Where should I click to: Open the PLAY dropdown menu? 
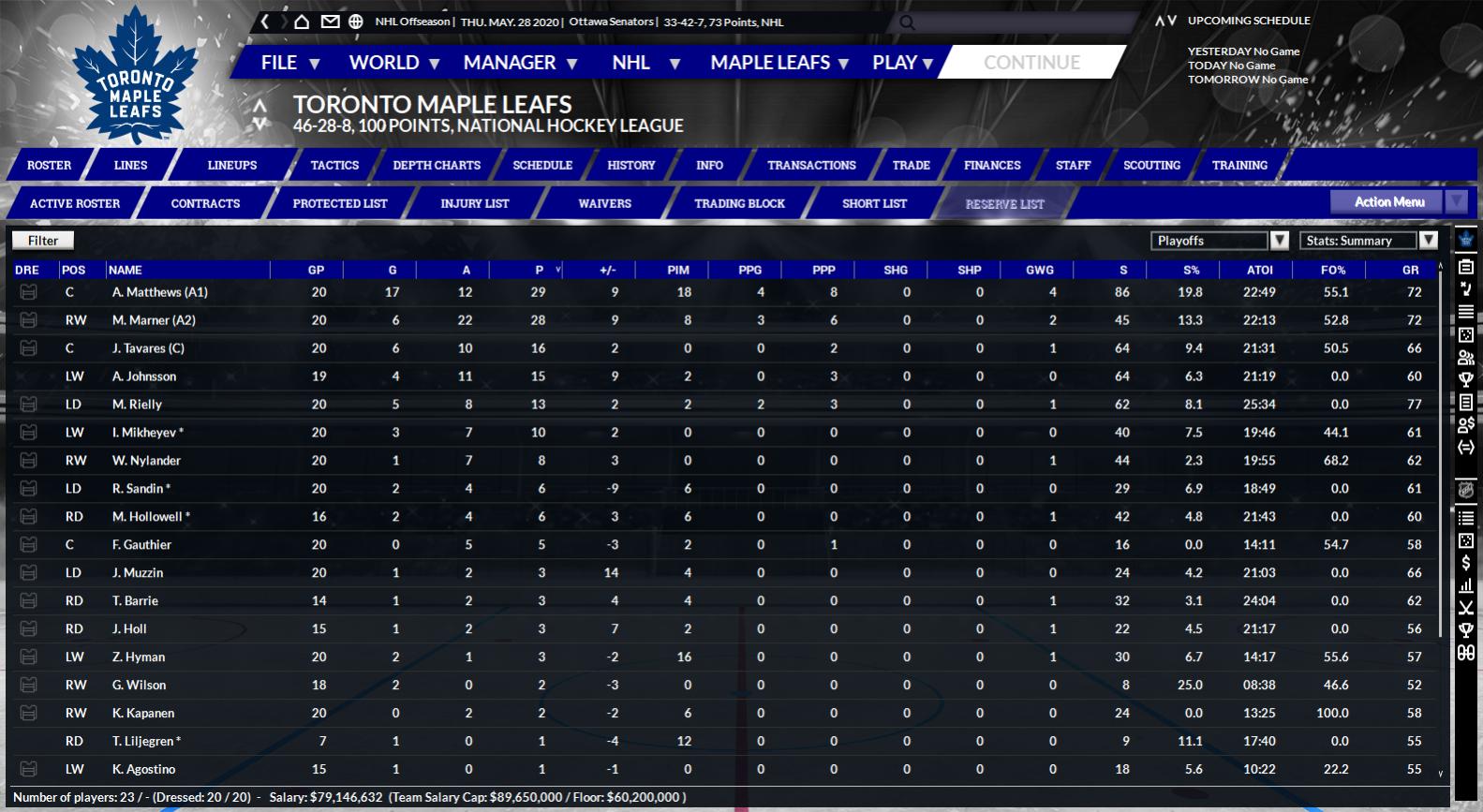coord(903,63)
